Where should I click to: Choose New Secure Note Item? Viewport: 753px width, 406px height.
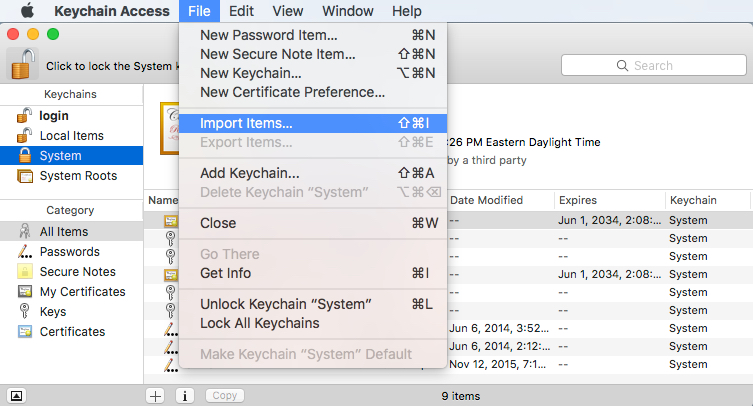(313, 54)
